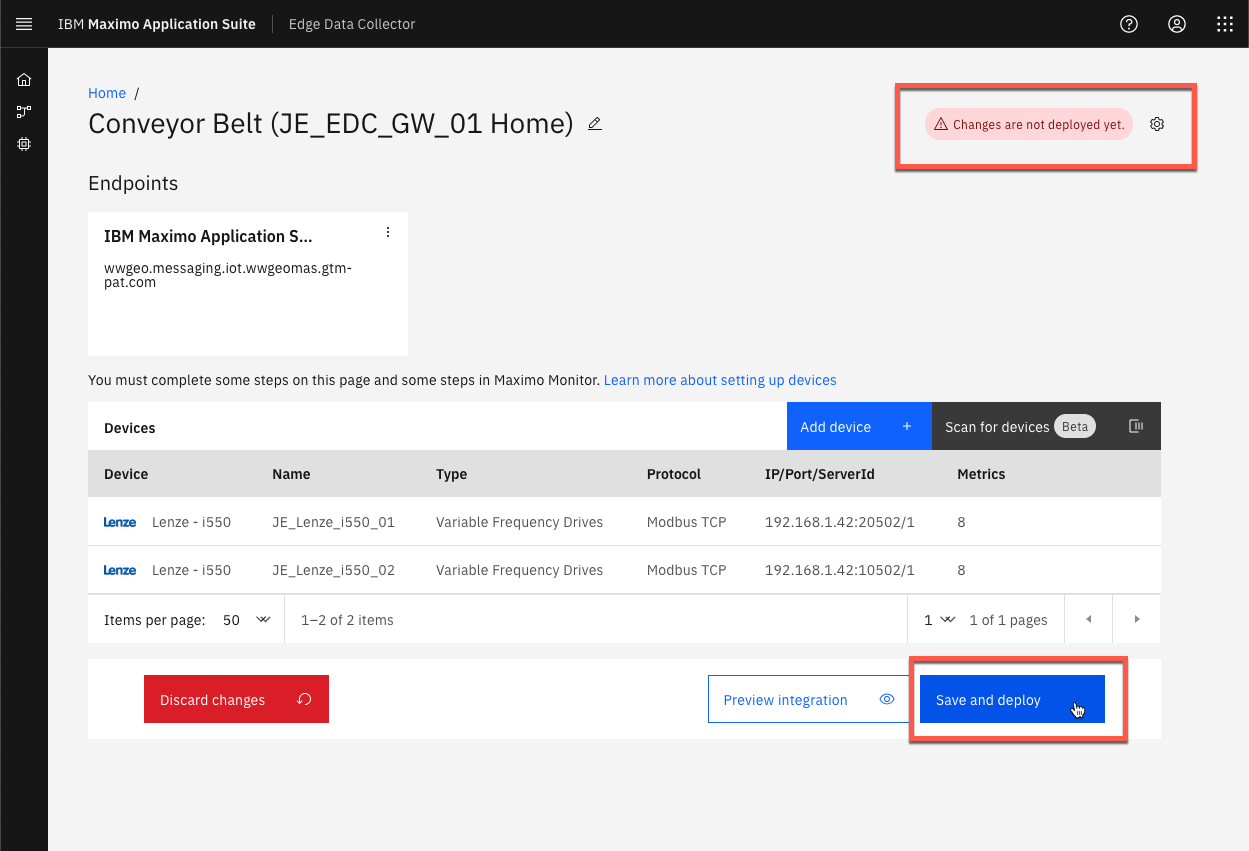Click the '1–2 of 2 items' pagination text

347,620
